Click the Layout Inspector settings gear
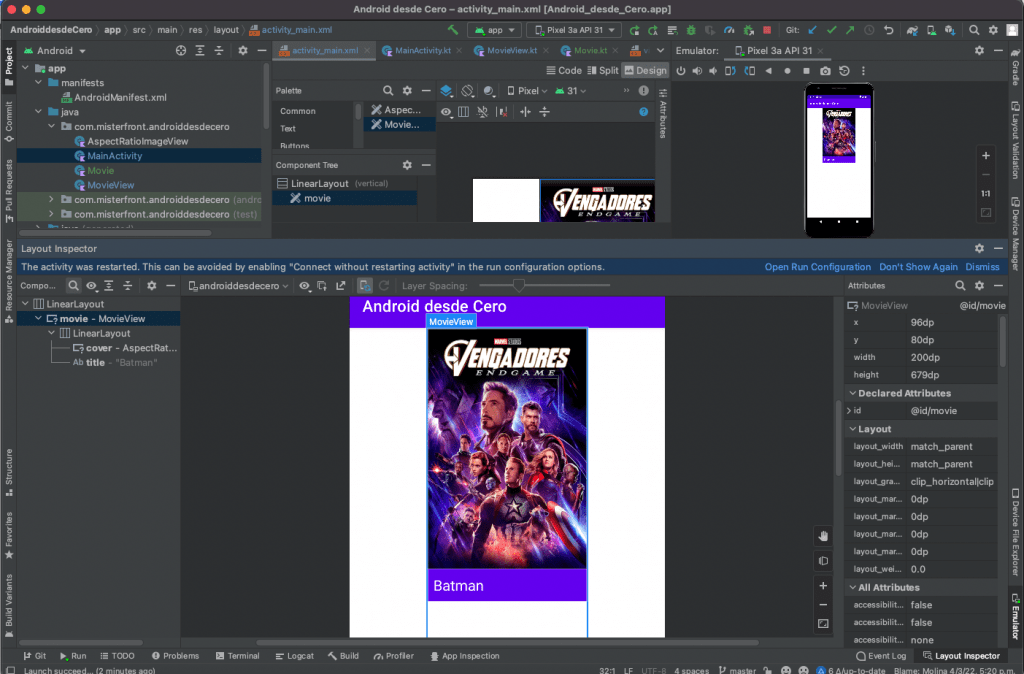The image size is (1024, 674). pos(979,248)
